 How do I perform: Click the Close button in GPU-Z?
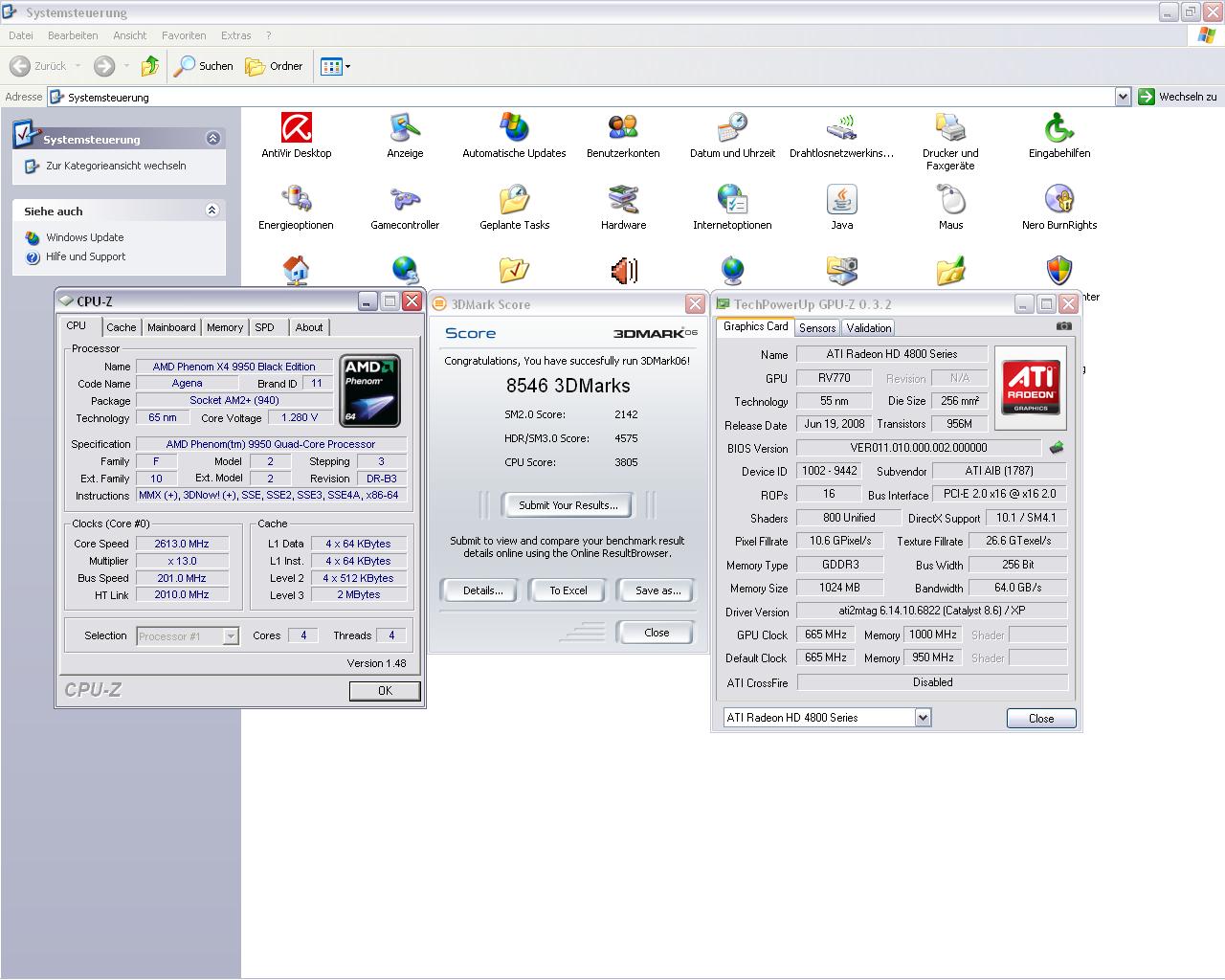pos(1041,719)
